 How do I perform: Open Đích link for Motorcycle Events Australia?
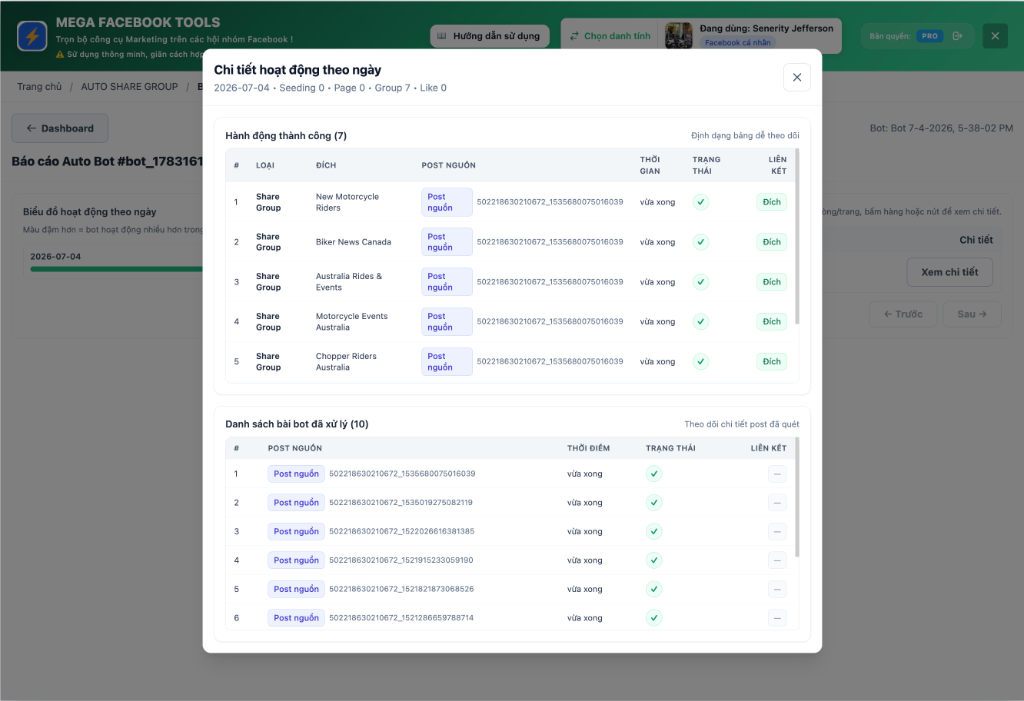771,321
